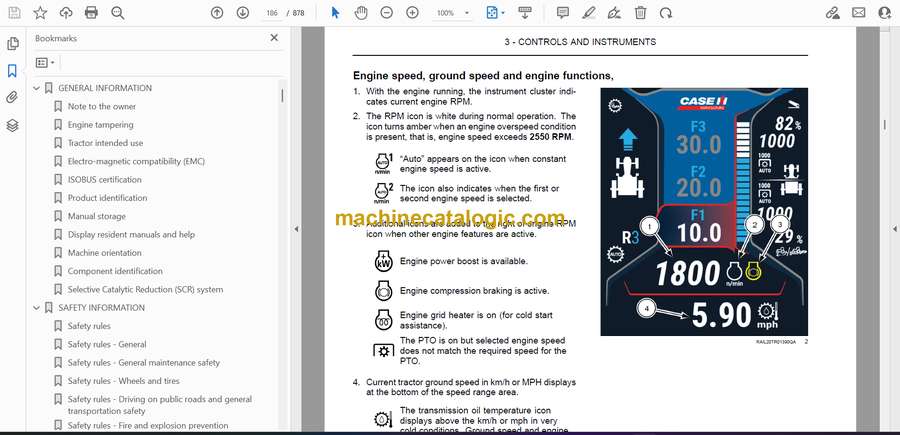Open Safety rules - General maintenance safety bookmark
This screenshot has width=900, height=435.
143,363
